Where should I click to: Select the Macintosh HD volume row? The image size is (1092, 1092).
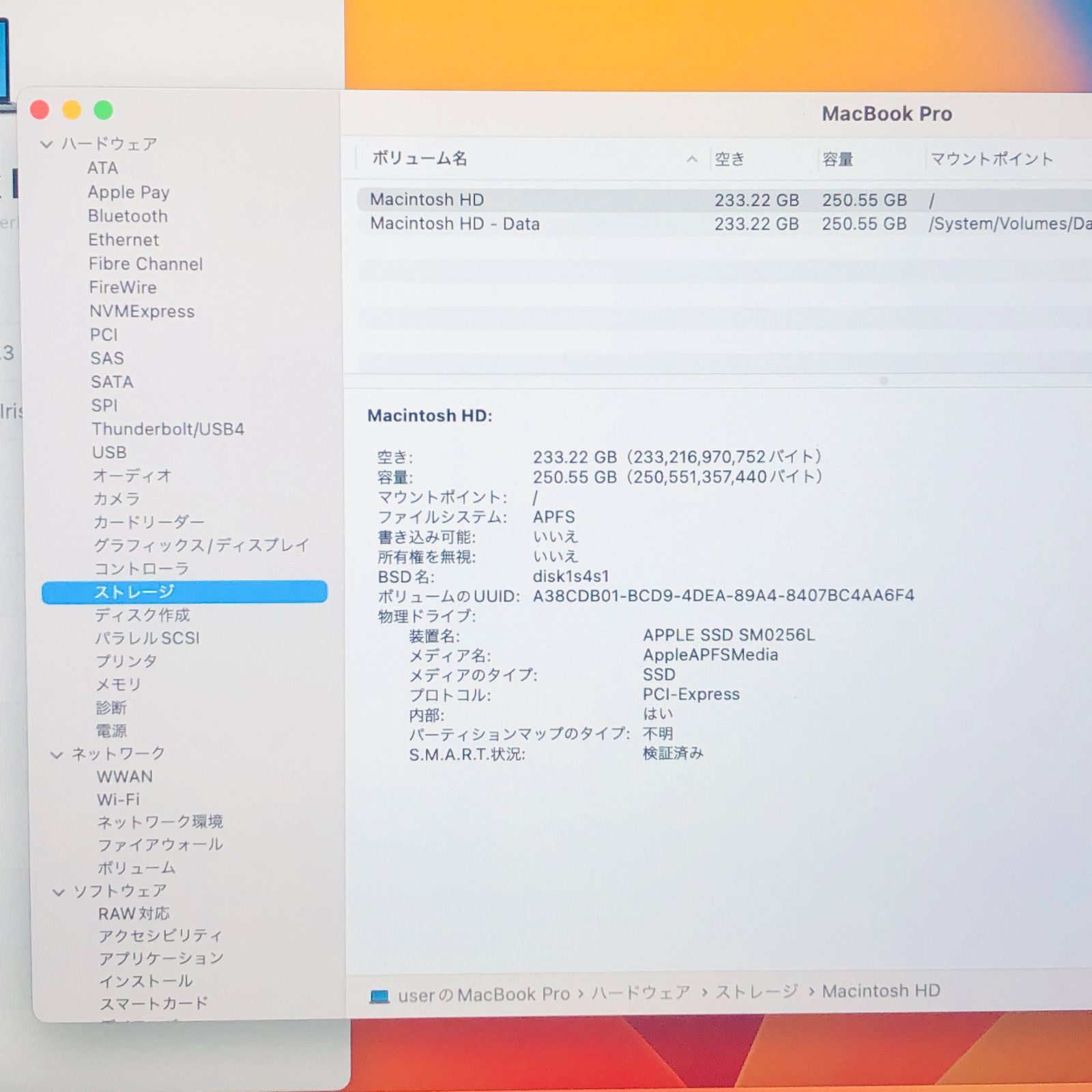724,200
